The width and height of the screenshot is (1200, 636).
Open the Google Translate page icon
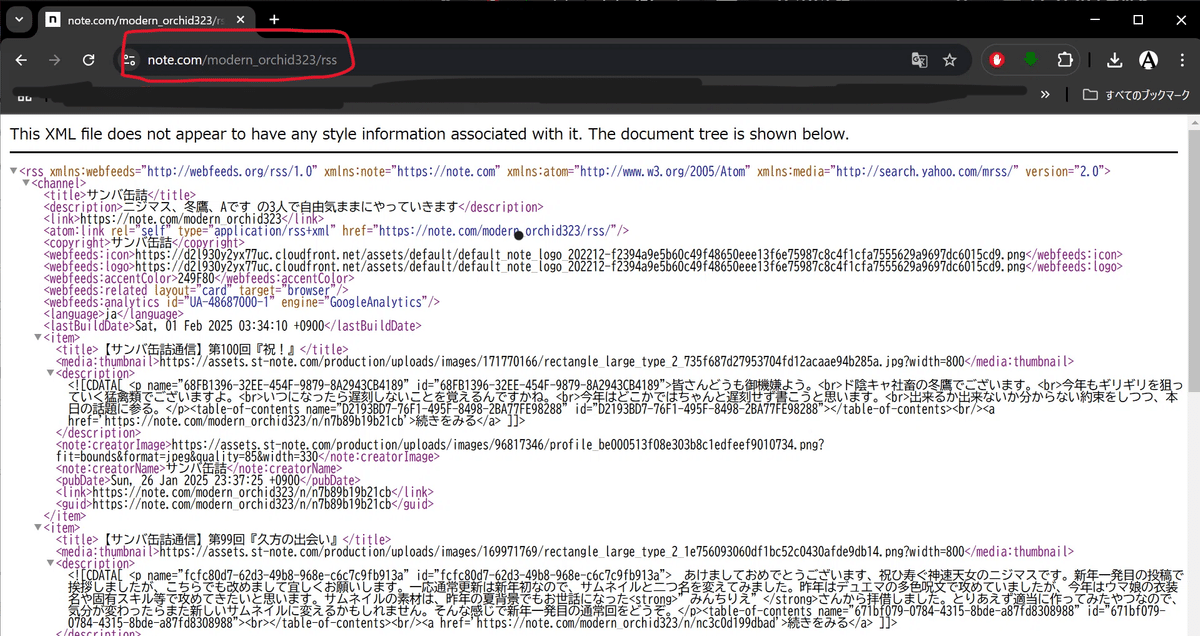point(919,60)
